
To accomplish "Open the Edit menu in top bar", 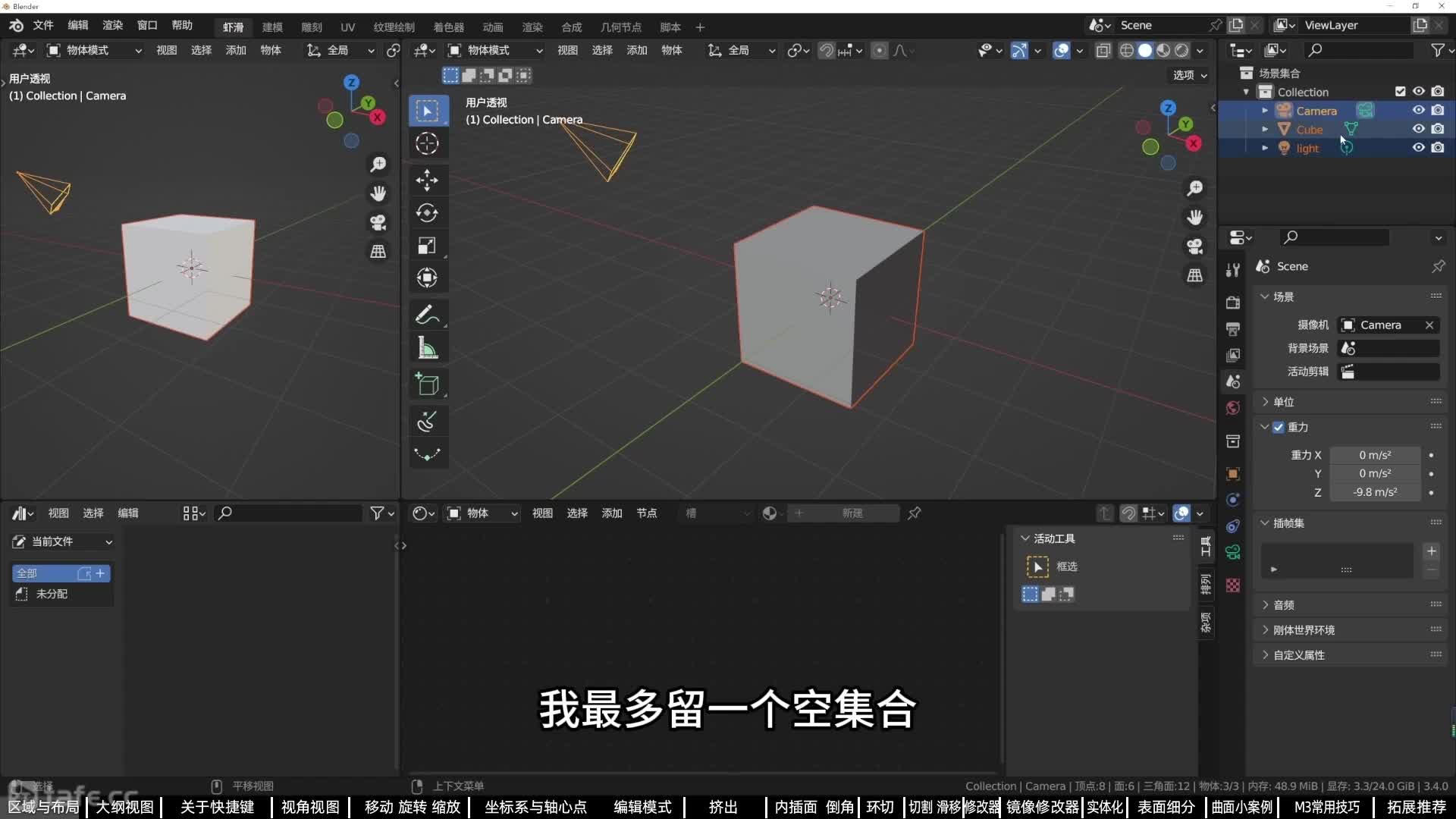I will click(78, 26).
